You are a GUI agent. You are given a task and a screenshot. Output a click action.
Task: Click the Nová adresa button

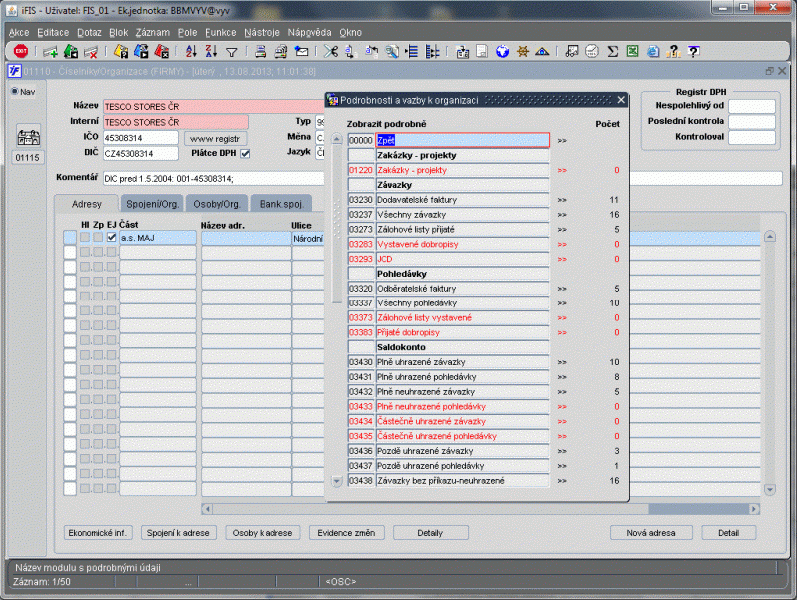pyautogui.click(x=650, y=533)
